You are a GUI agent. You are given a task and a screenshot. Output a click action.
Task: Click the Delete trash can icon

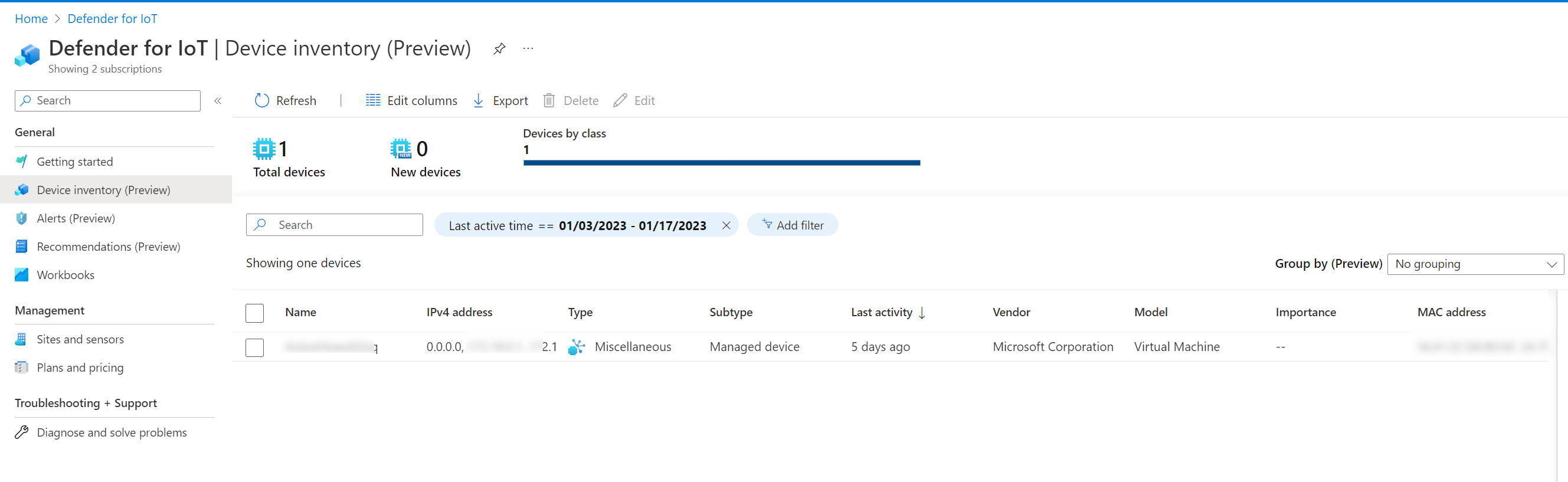pos(548,100)
